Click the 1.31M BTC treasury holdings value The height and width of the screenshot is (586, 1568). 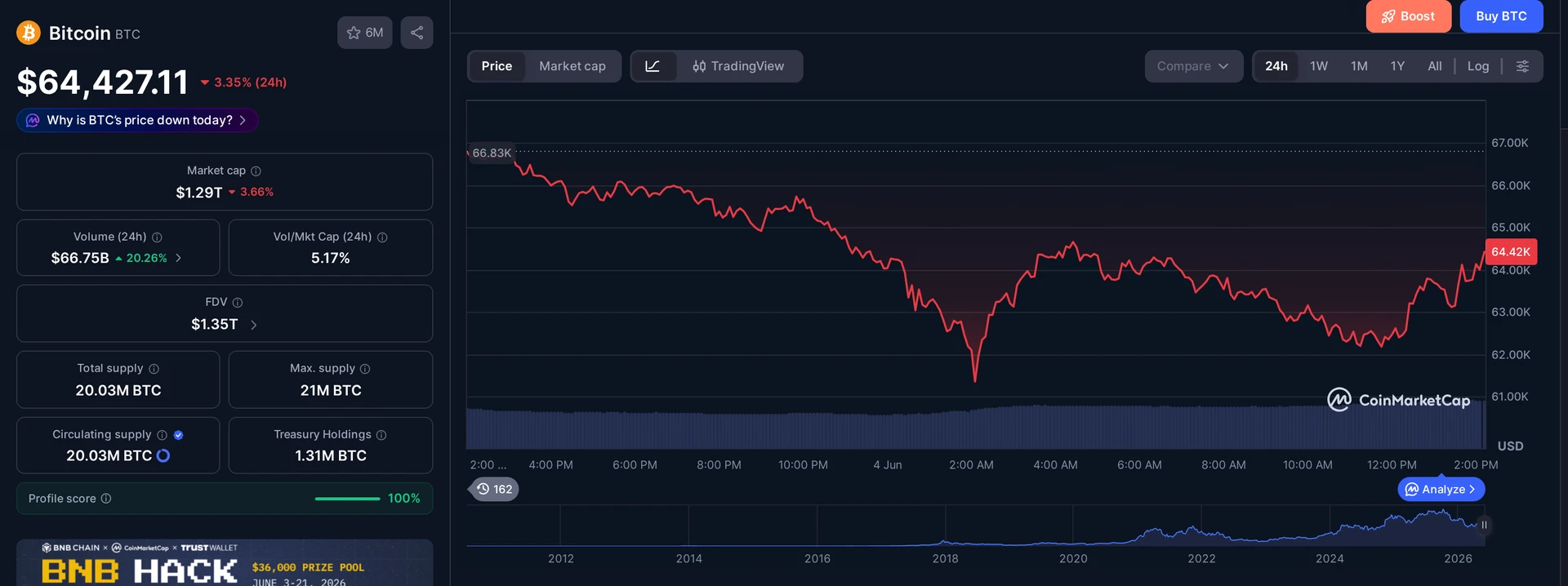point(331,455)
